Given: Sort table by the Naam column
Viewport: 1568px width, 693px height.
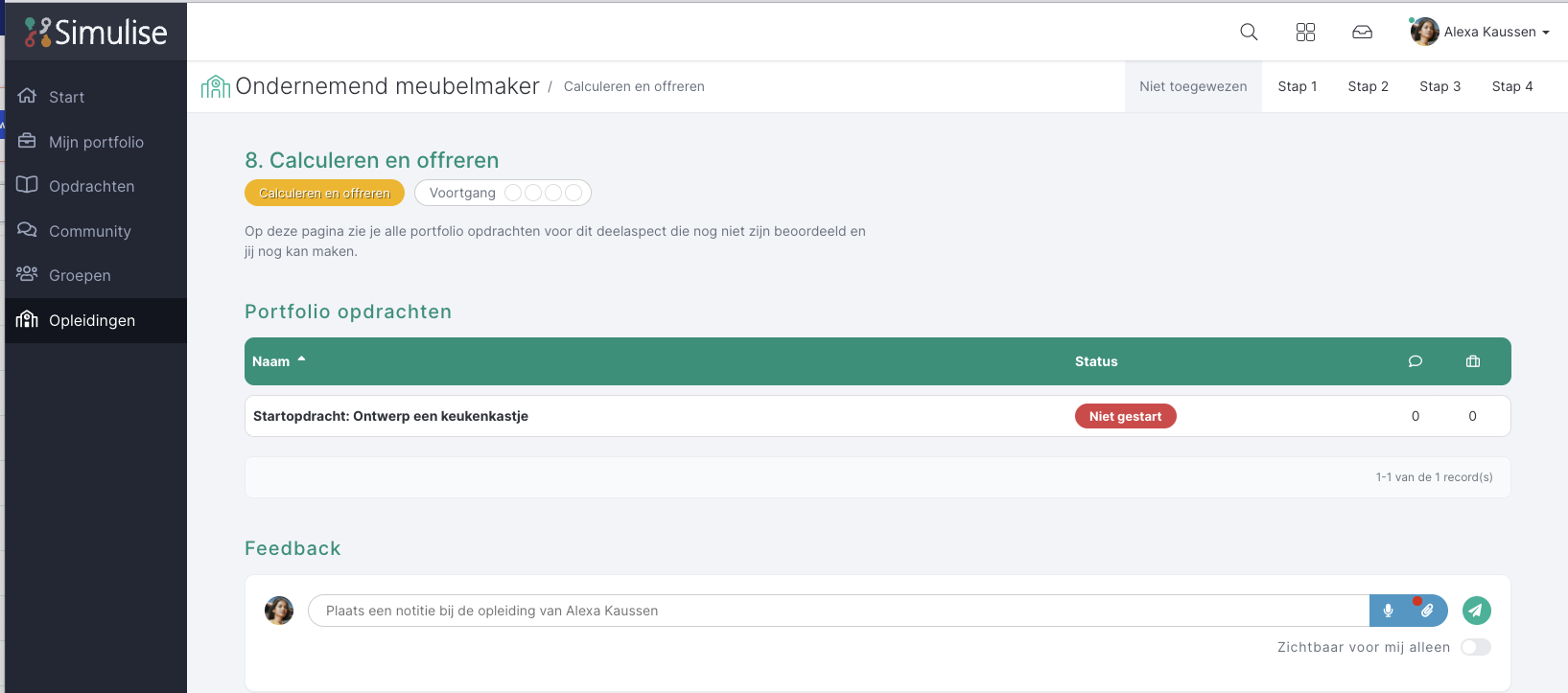Looking at the screenshot, I should tap(278, 361).
